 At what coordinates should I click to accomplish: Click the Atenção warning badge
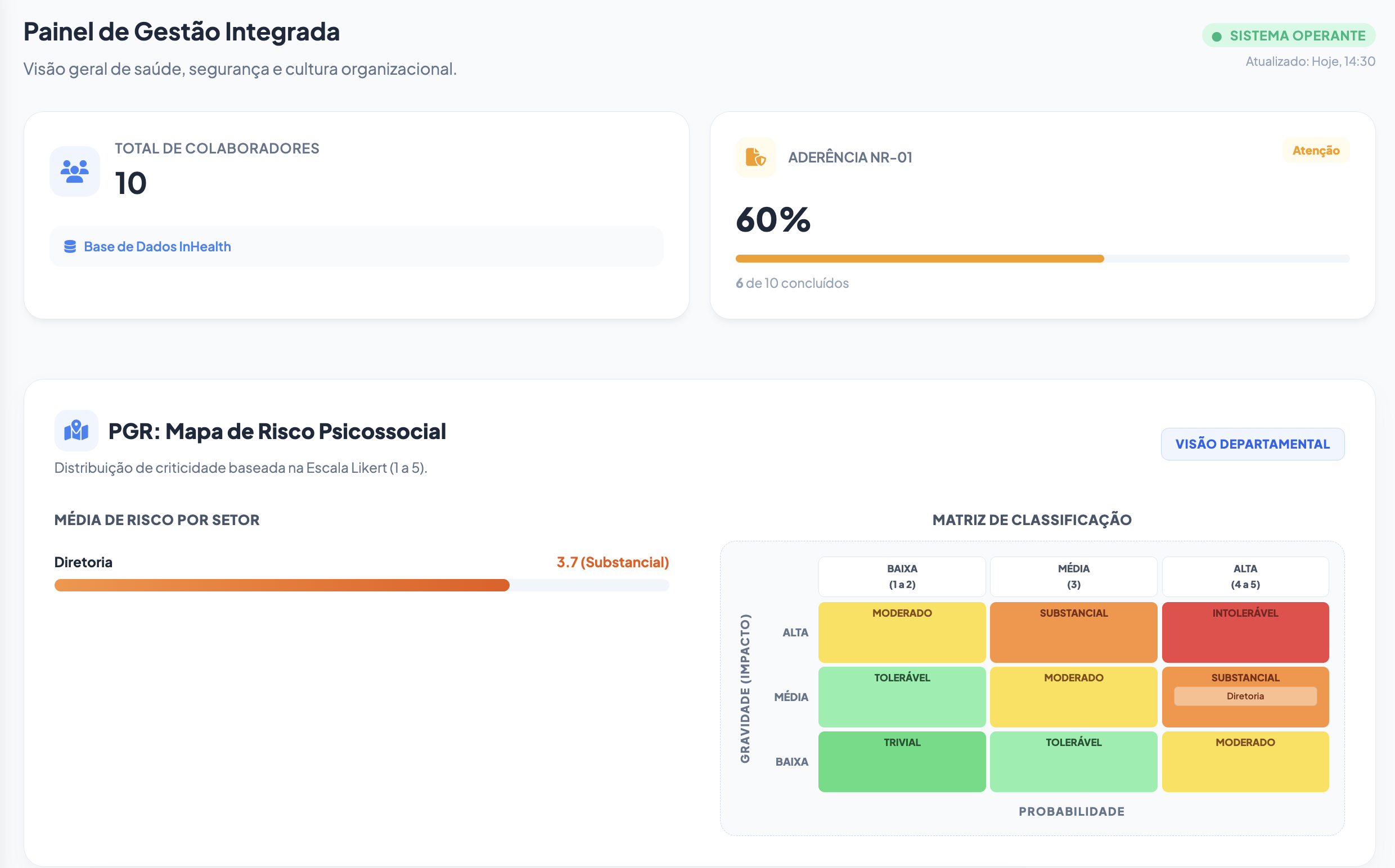pyautogui.click(x=1315, y=151)
